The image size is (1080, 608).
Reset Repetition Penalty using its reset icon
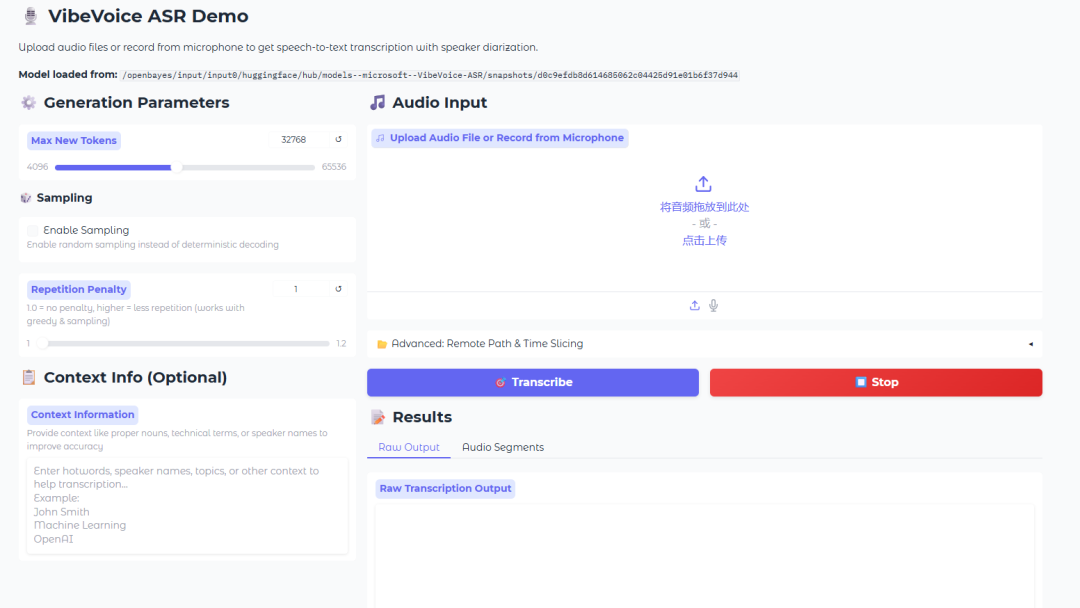338,289
